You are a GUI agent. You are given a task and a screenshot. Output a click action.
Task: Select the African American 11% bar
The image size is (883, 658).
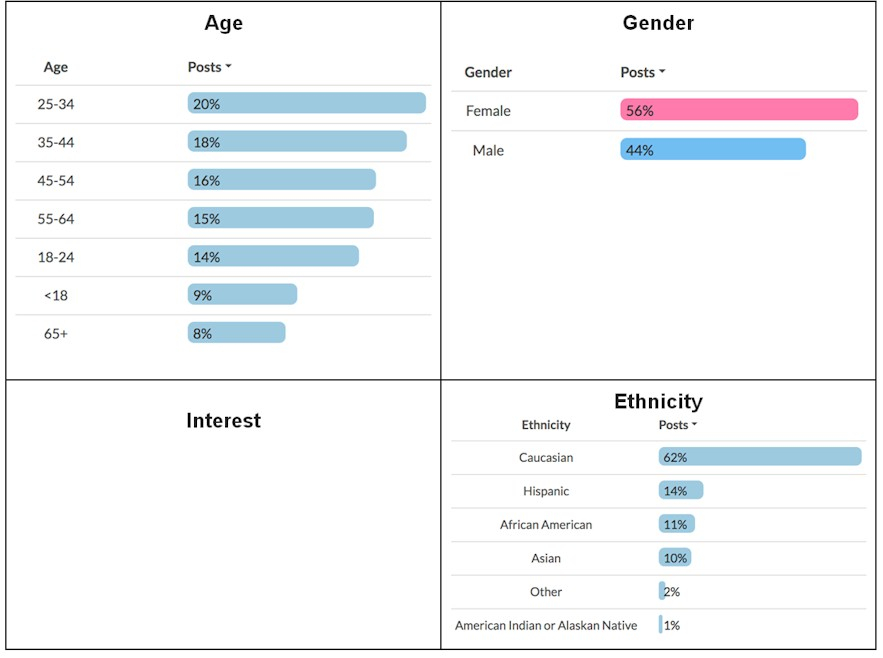[677, 524]
